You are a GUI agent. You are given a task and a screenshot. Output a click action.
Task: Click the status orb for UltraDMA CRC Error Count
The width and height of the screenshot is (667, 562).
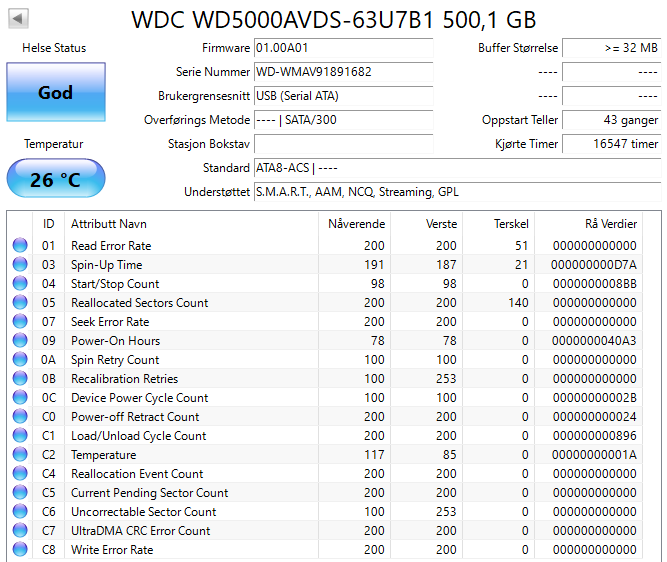(20, 531)
